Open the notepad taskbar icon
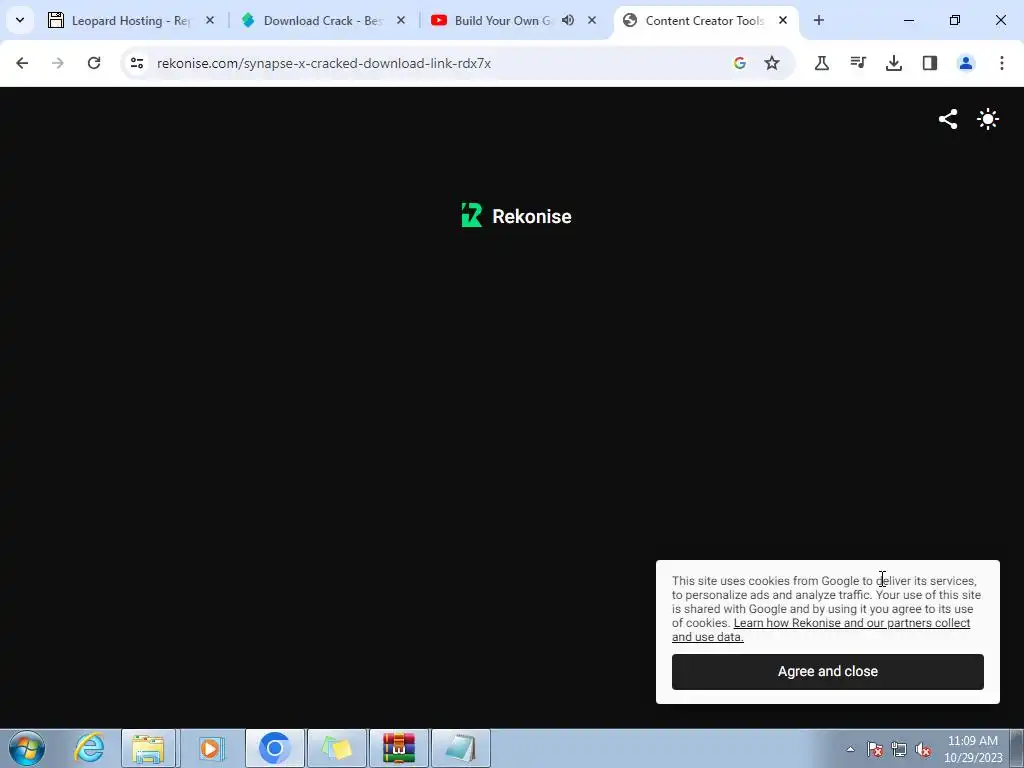 pos(461,748)
